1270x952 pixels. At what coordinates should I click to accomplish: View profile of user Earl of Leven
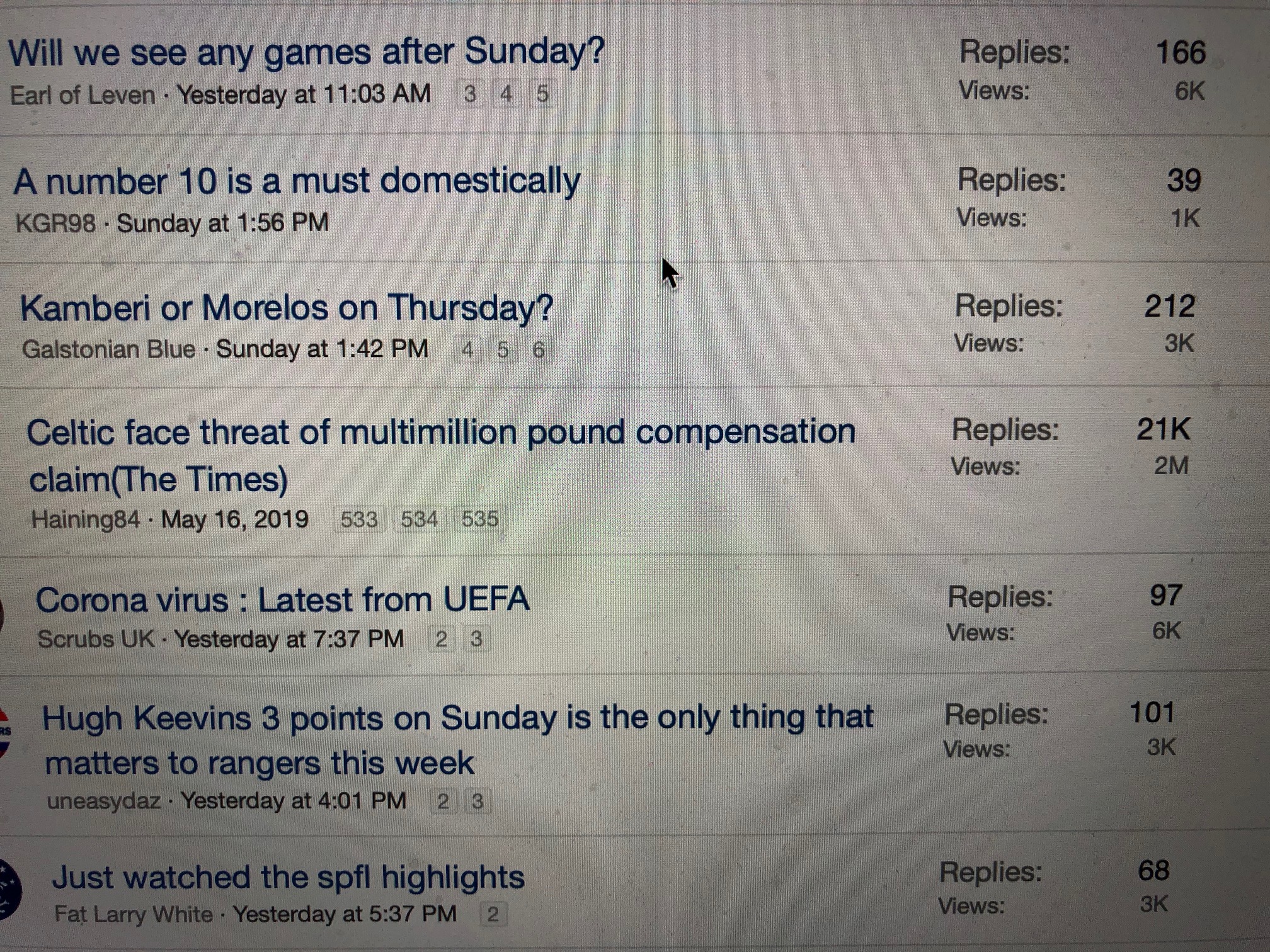(x=83, y=96)
